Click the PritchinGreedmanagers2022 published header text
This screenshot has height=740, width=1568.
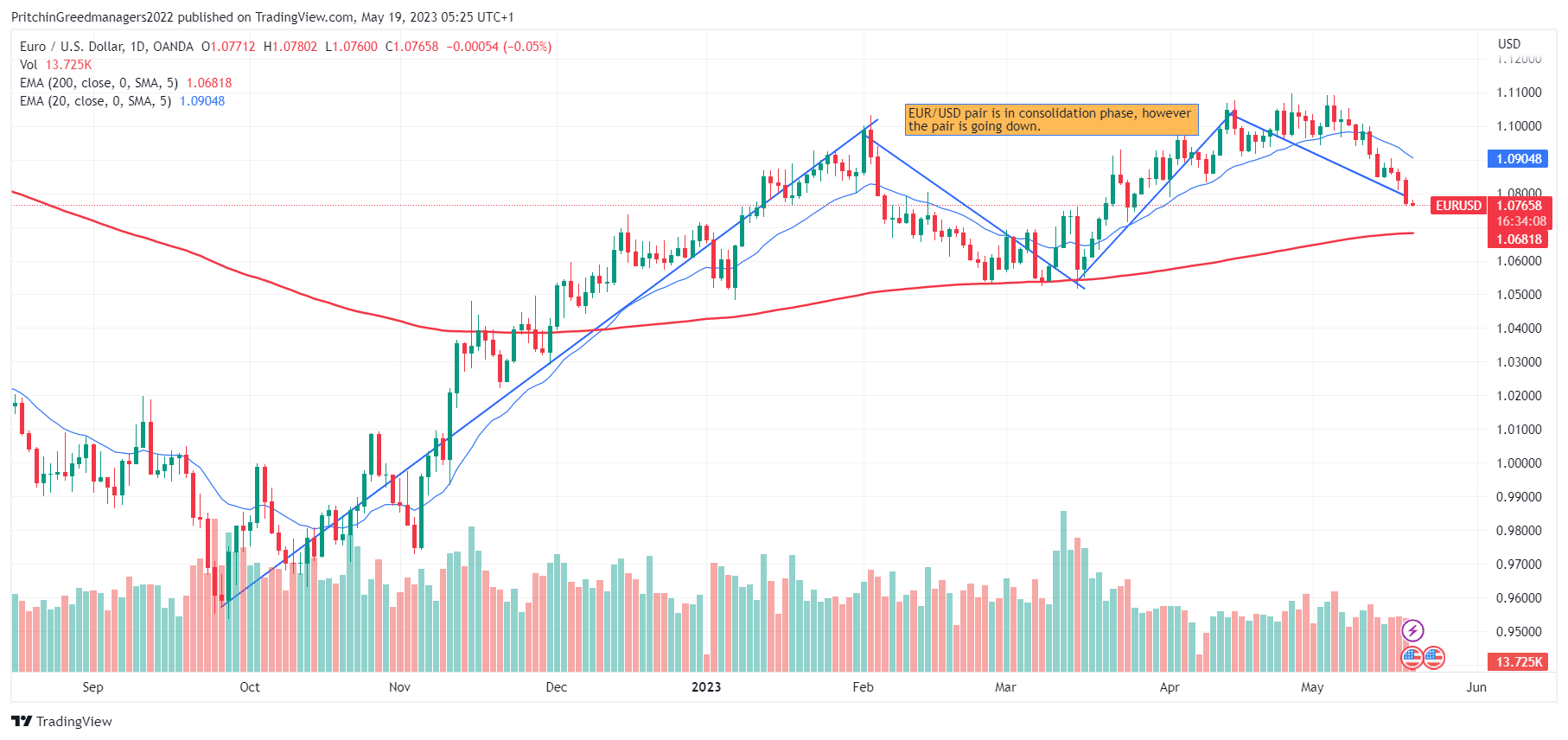click(x=262, y=17)
